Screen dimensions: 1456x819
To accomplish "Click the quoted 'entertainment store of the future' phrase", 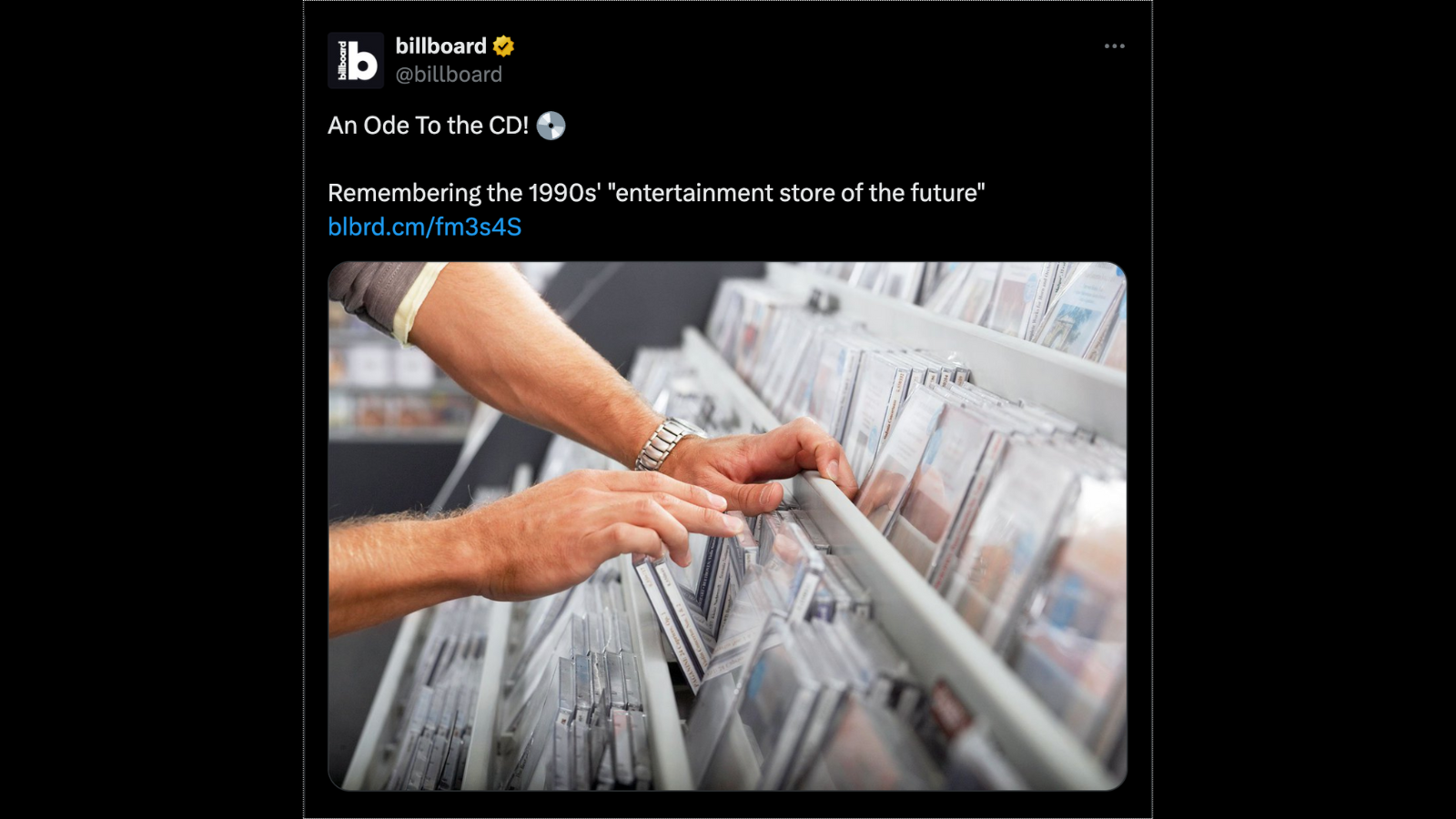I will point(796,193).
